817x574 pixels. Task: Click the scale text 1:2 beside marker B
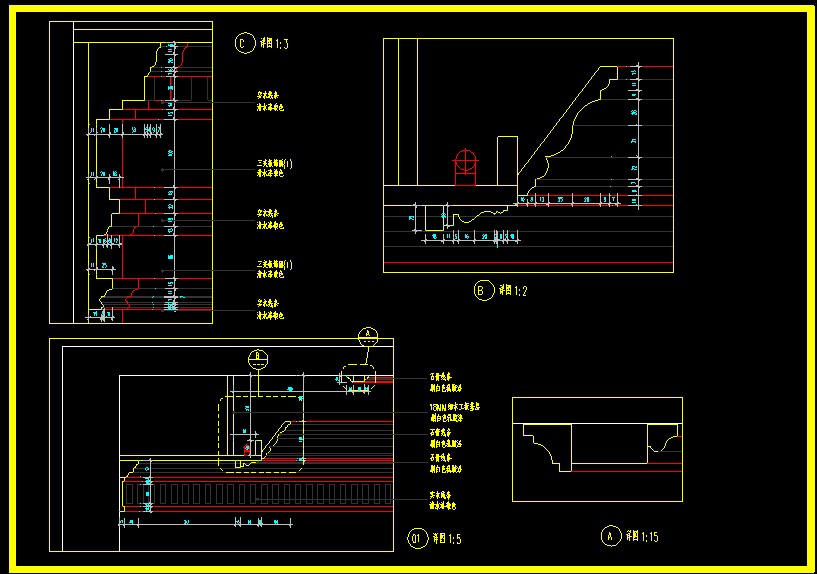[520, 291]
